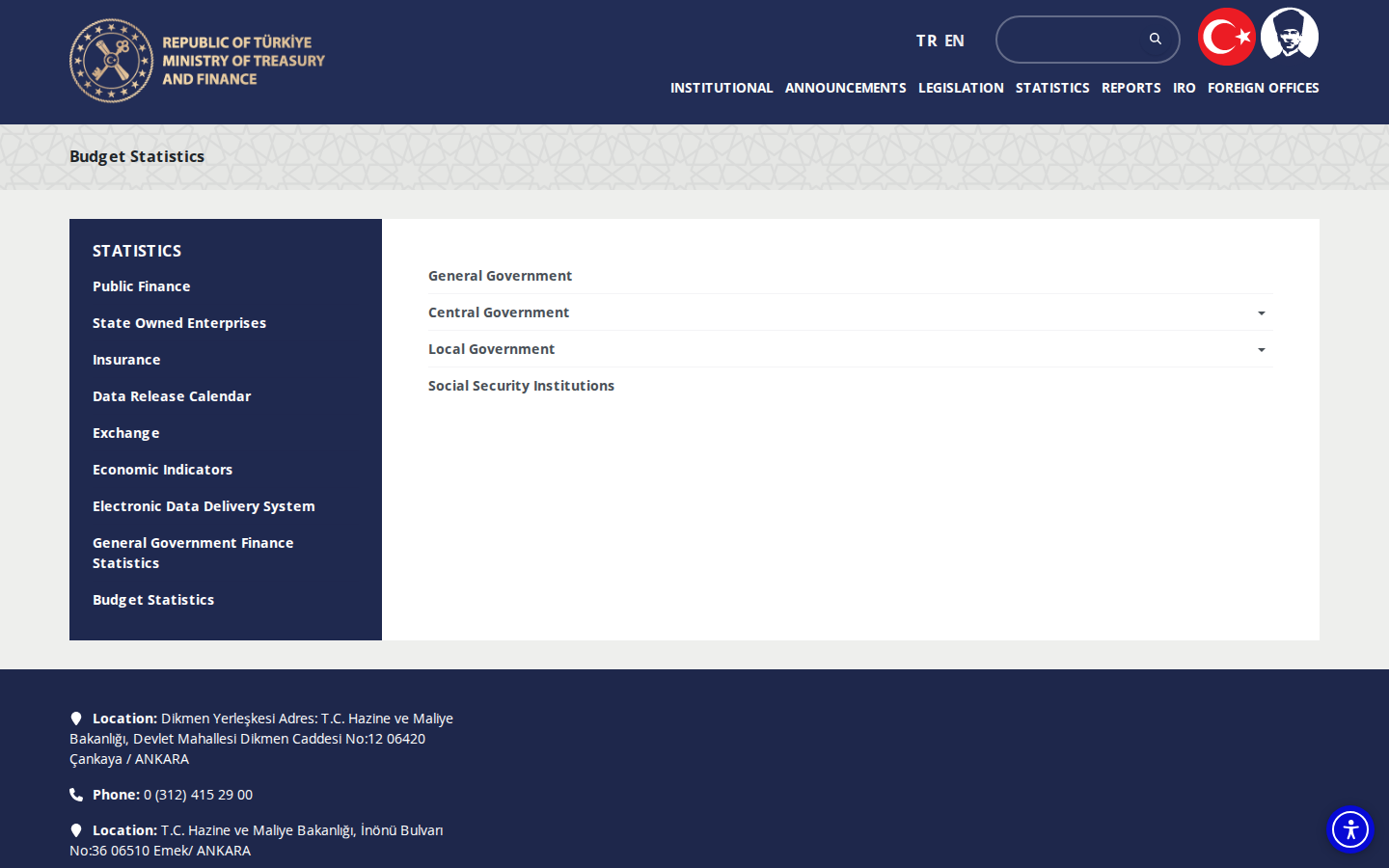Click the Atatürk portrait icon
Screen dimensions: 1389x868
coord(1290,35)
